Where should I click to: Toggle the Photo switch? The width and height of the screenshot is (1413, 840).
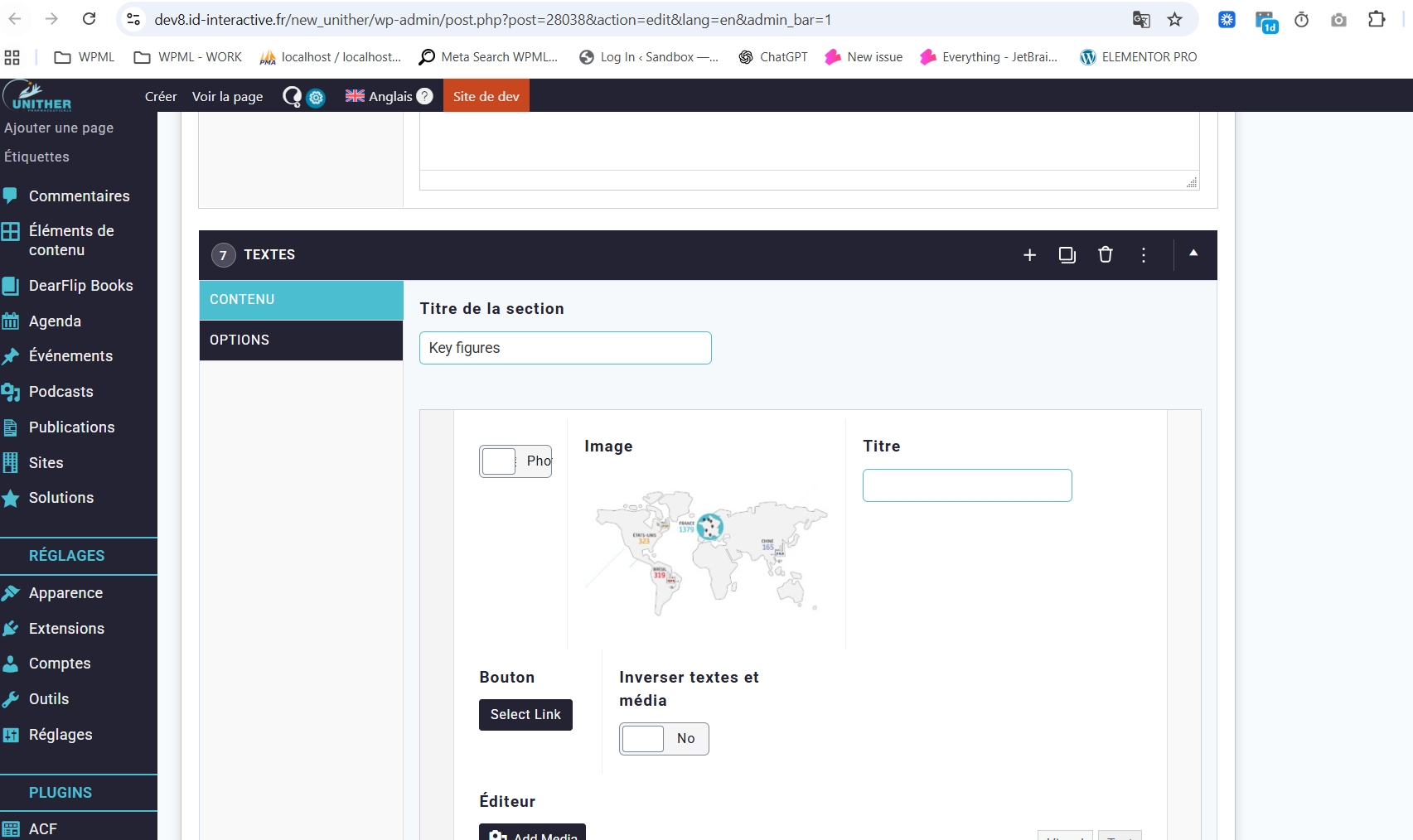coord(515,461)
